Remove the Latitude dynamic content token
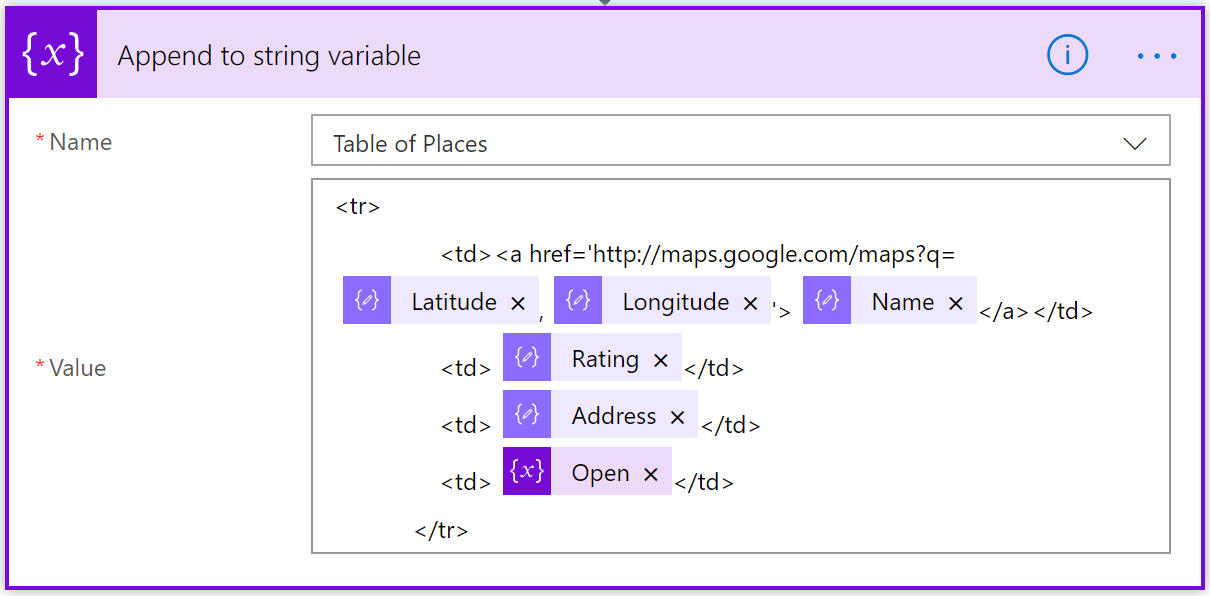This screenshot has width=1210, height=596. point(518,303)
